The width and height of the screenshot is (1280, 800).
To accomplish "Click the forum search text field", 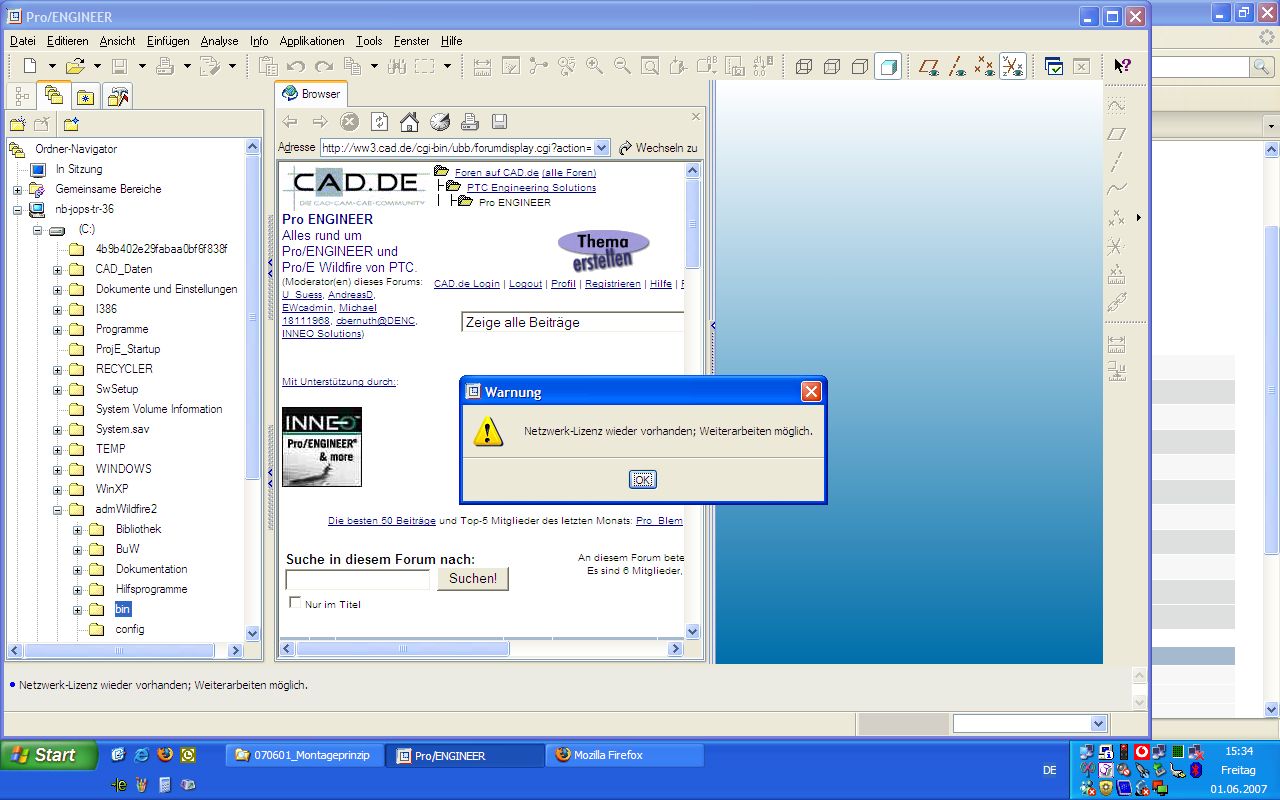I will (x=357, y=579).
